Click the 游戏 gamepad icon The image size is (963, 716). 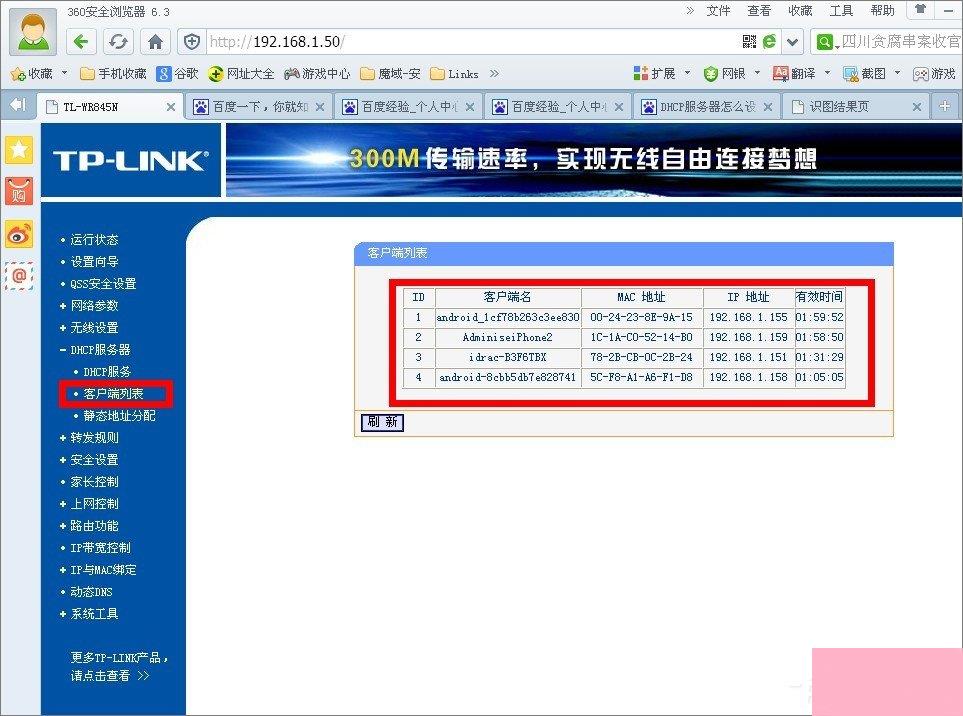921,74
